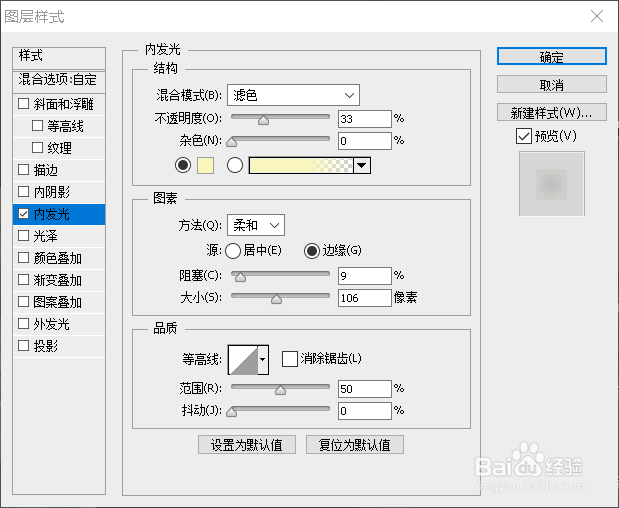Click the 阻塞 value field showing 9
This screenshot has width=619, height=508.
365,276
